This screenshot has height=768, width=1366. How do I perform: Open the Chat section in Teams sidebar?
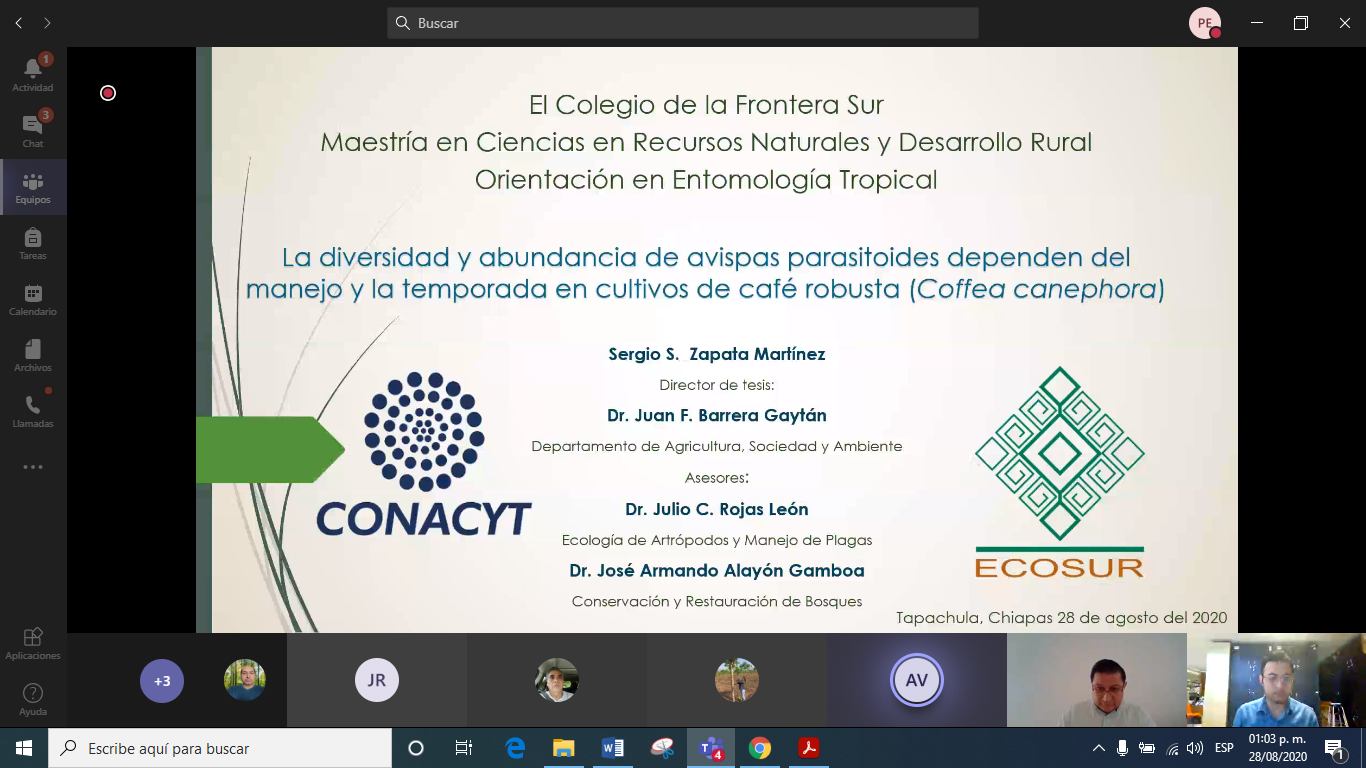pyautogui.click(x=33, y=130)
